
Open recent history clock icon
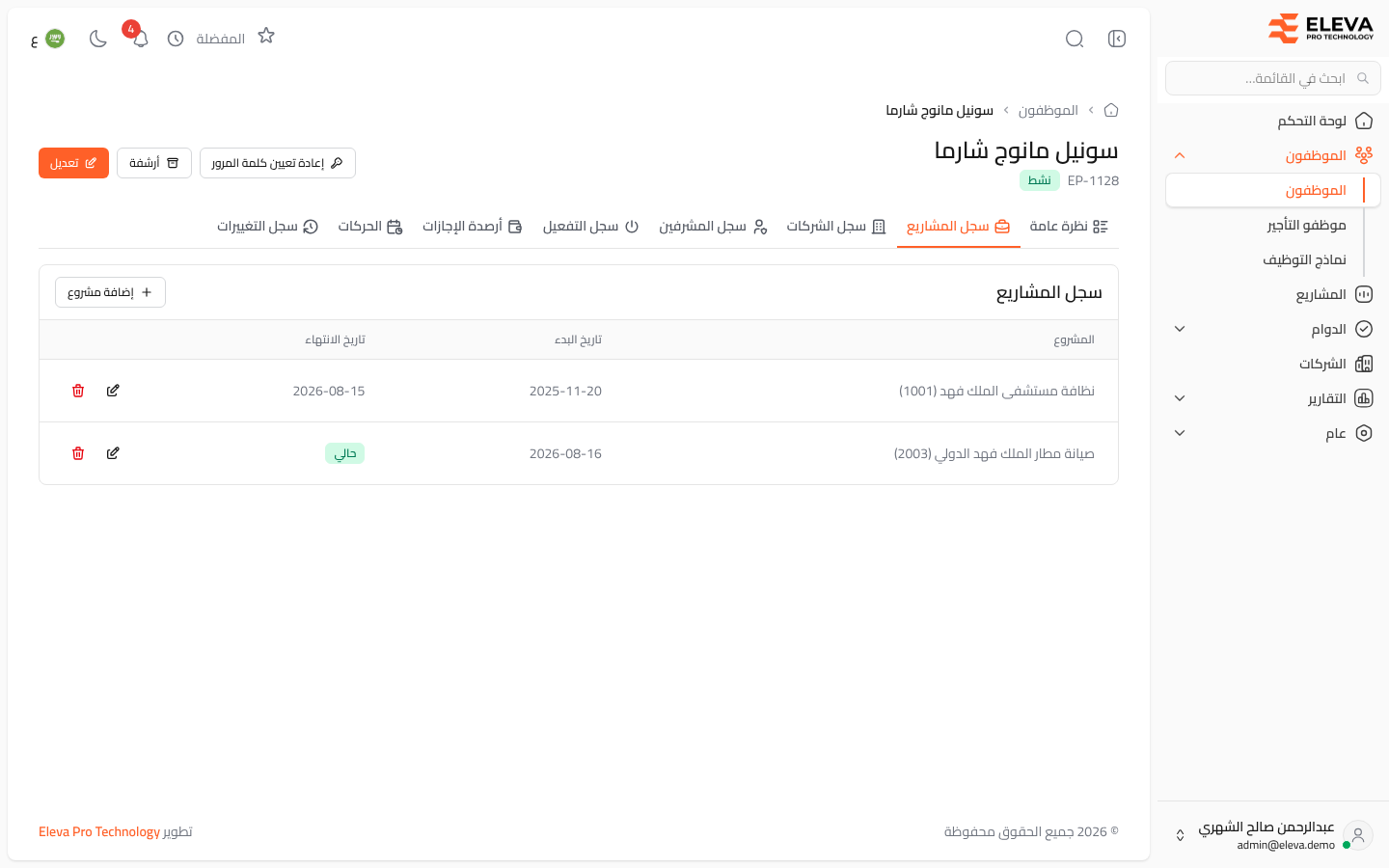(176, 39)
